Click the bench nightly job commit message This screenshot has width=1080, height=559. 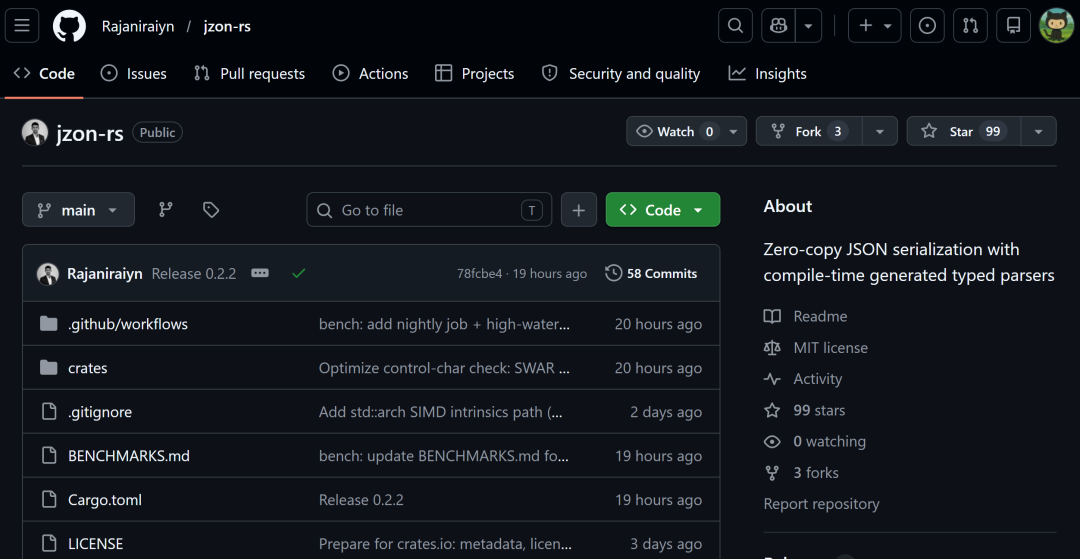pos(444,324)
